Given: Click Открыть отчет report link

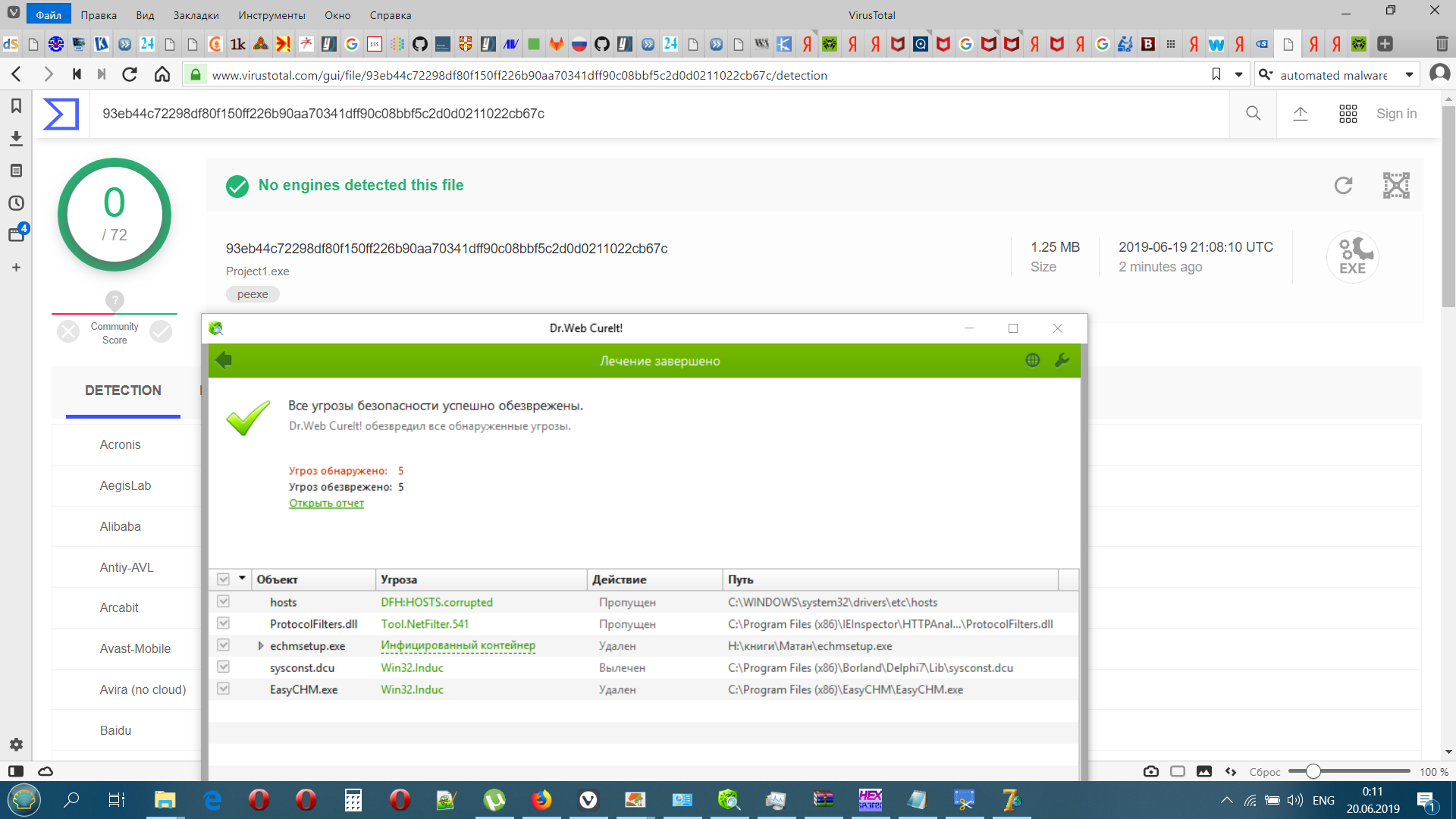Looking at the screenshot, I should pyautogui.click(x=326, y=503).
